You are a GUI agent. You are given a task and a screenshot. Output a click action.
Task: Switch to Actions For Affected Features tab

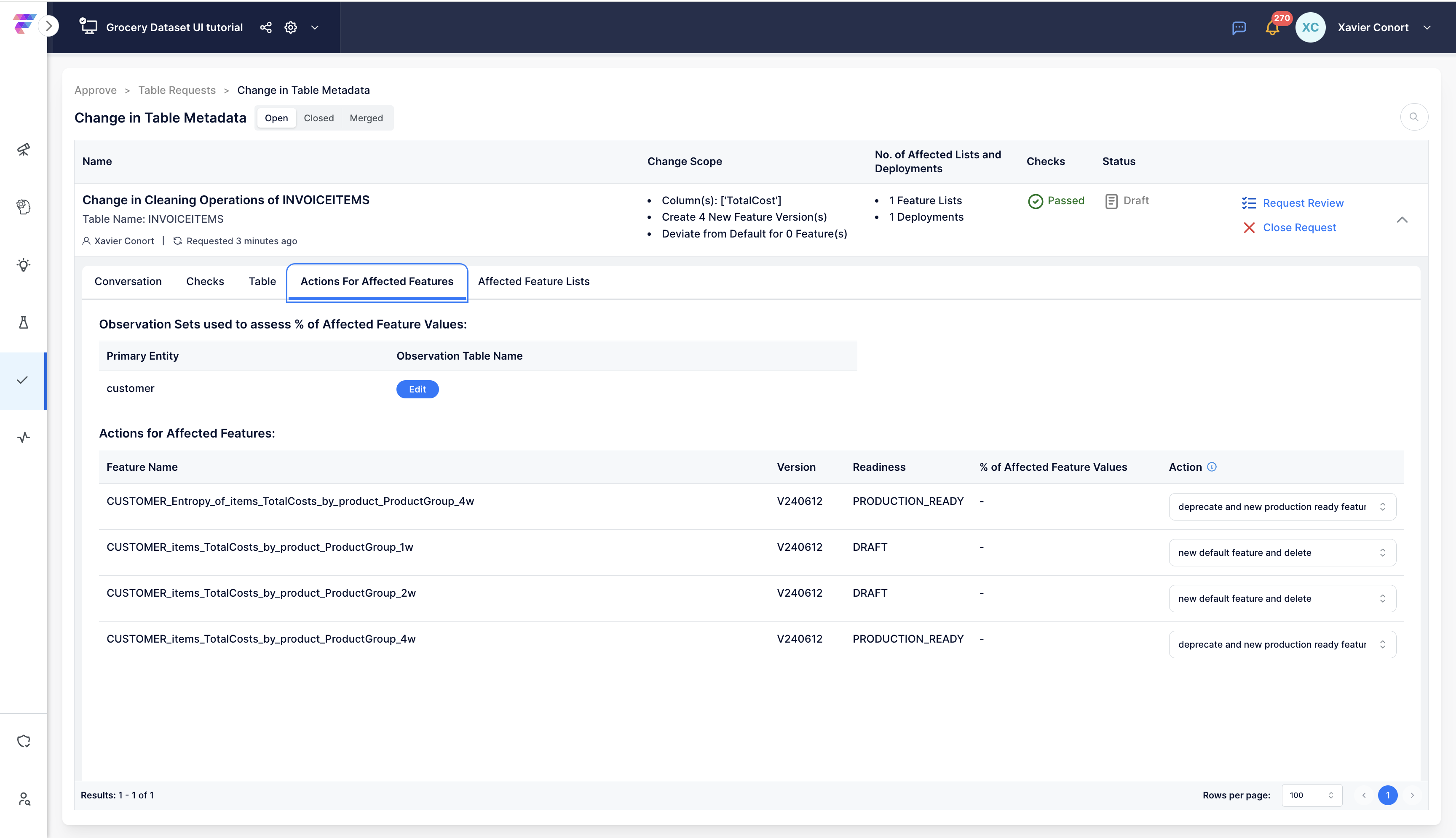tap(377, 281)
